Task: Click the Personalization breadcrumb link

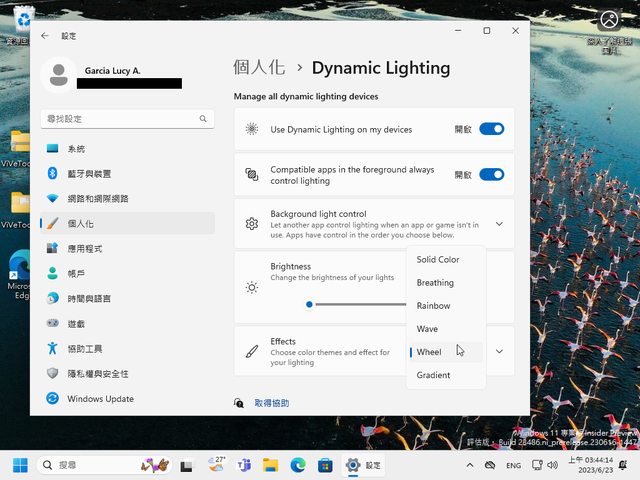Action: [259, 68]
